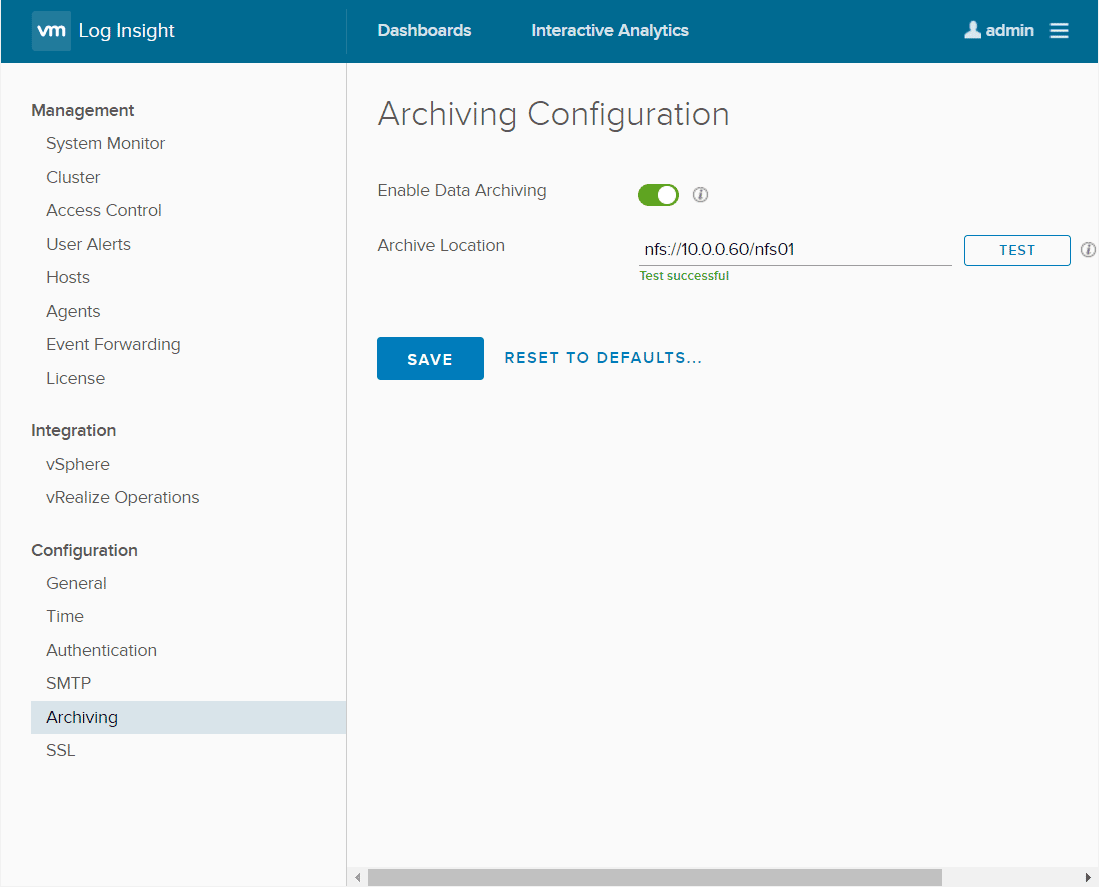Open the hamburger menu icon
1099x887 pixels.
coord(1059,30)
